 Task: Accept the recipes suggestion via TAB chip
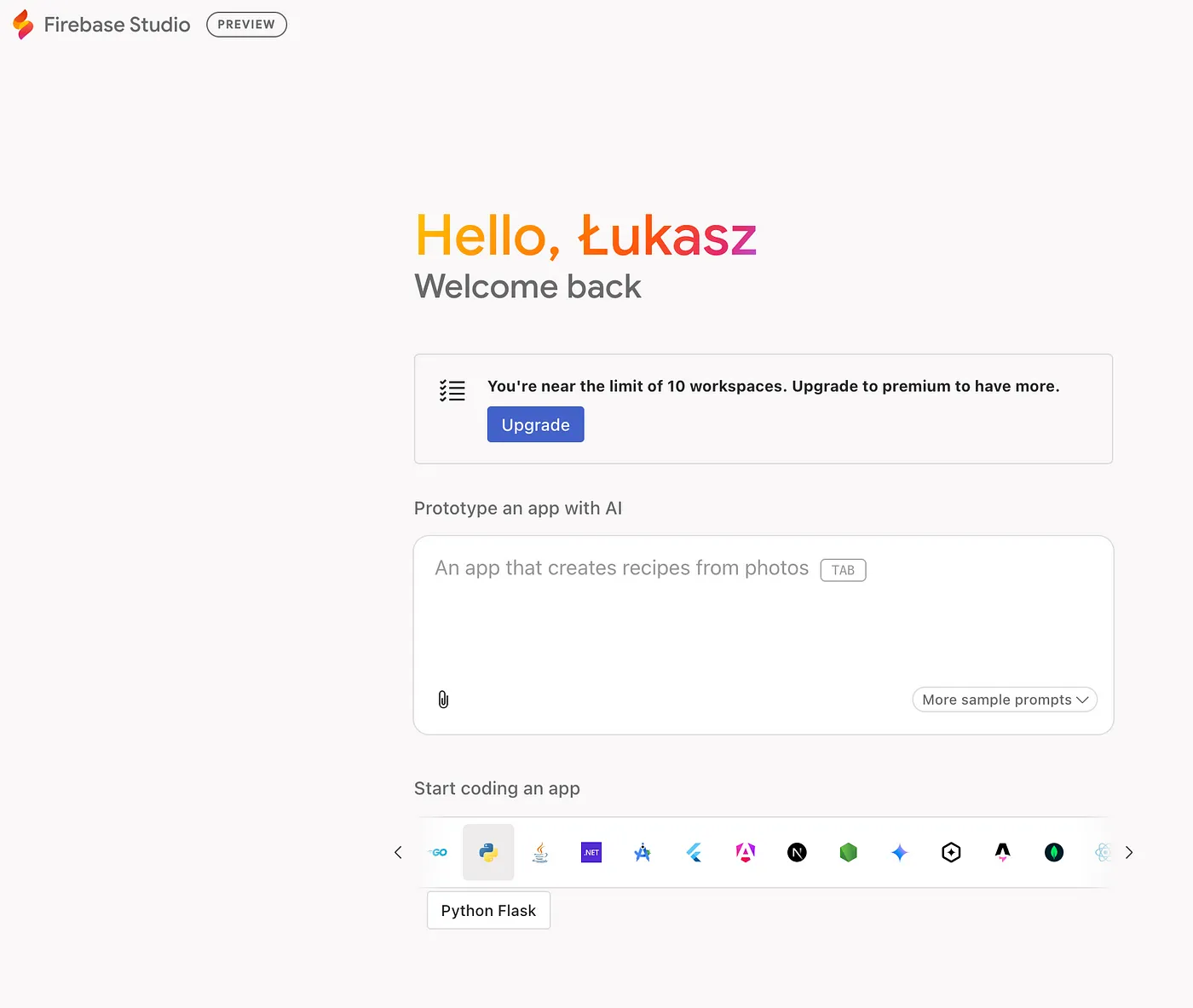843,569
